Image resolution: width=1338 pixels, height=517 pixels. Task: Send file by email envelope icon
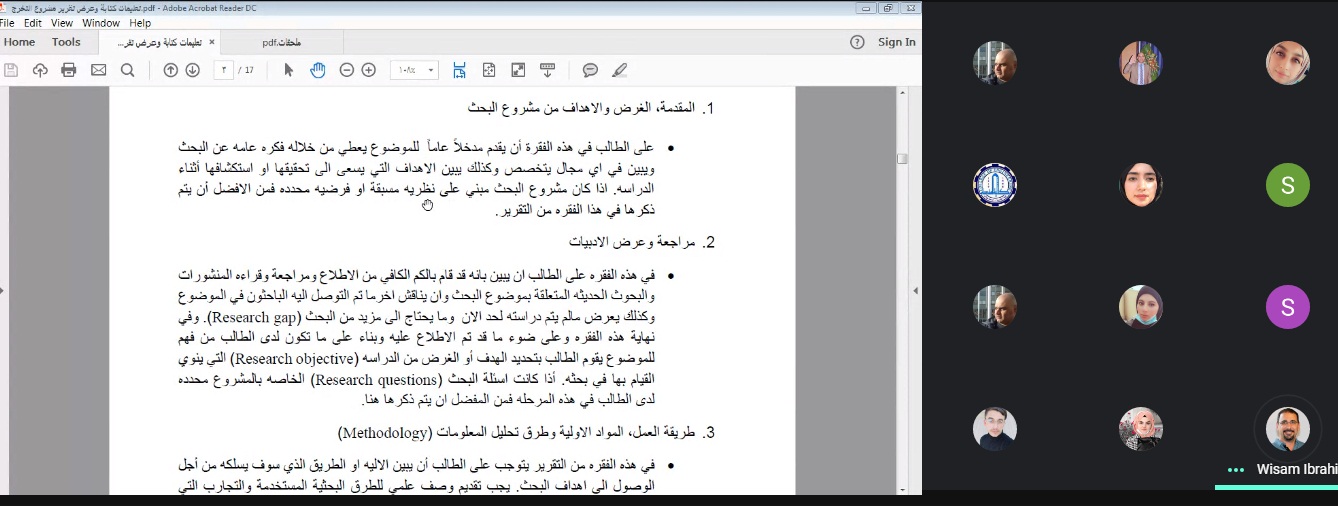(98, 70)
